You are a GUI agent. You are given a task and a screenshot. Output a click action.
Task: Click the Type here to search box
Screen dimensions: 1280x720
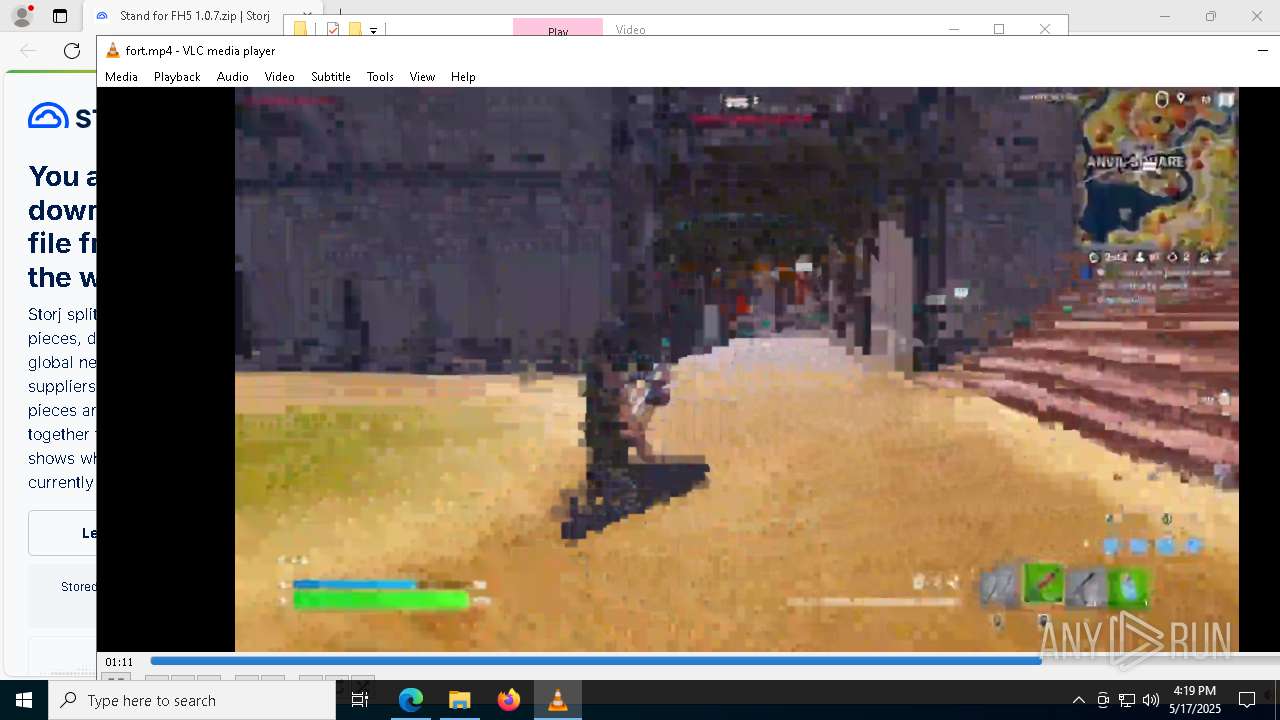point(192,700)
